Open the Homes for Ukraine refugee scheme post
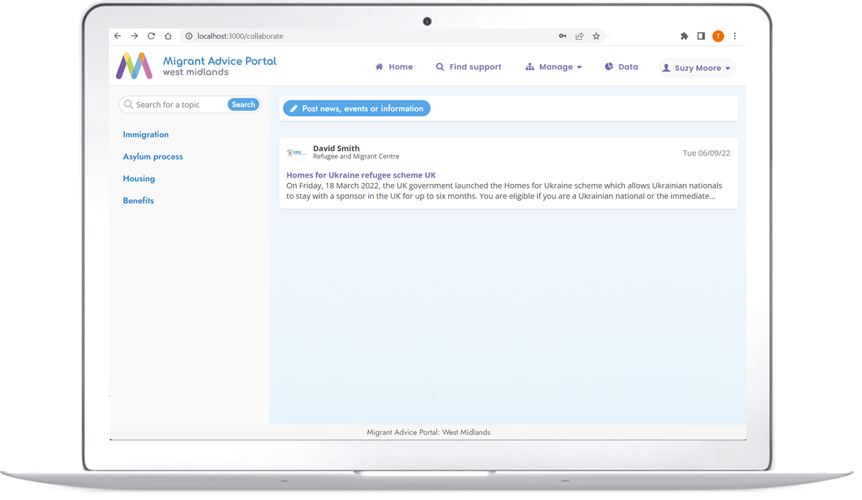This screenshot has width=862, height=500. [x=361, y=175]
